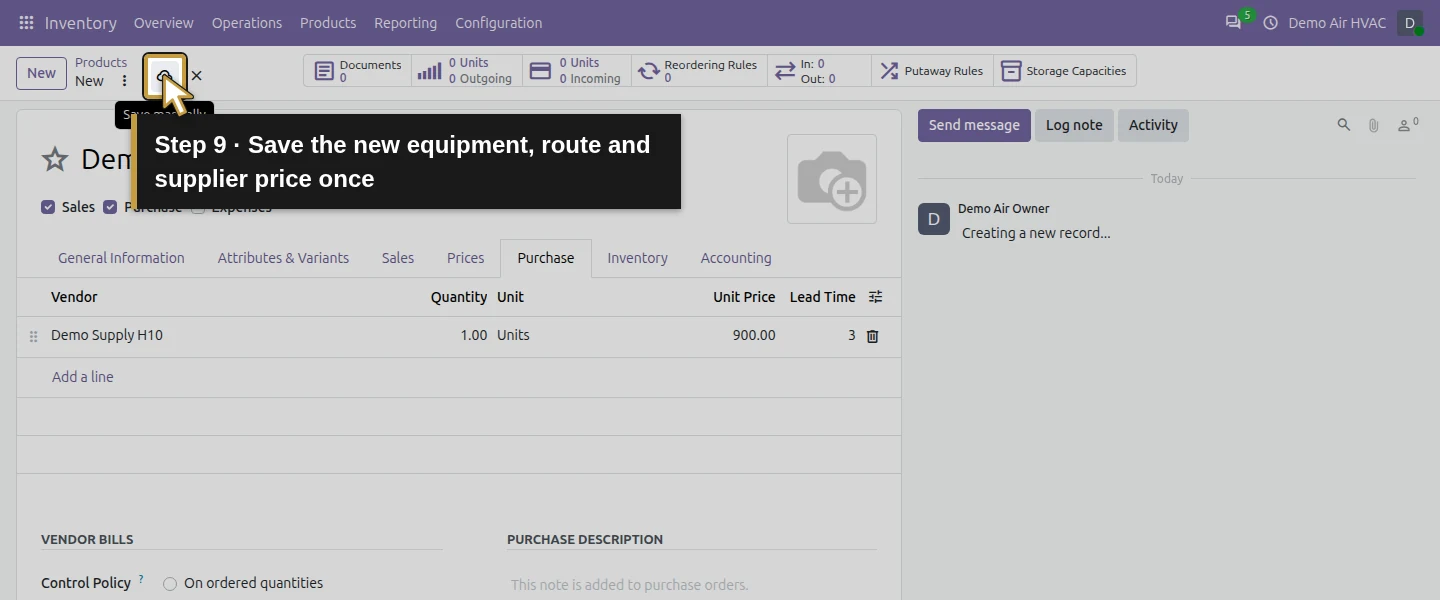Open Storage Capacities stat button

click(x=1064, y=71)
